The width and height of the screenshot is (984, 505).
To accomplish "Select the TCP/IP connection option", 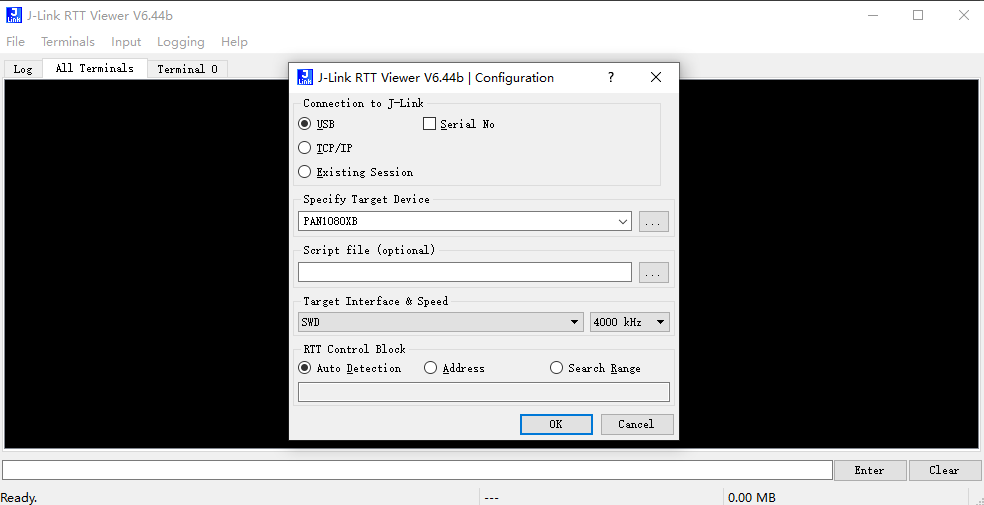I will point(304,148).
